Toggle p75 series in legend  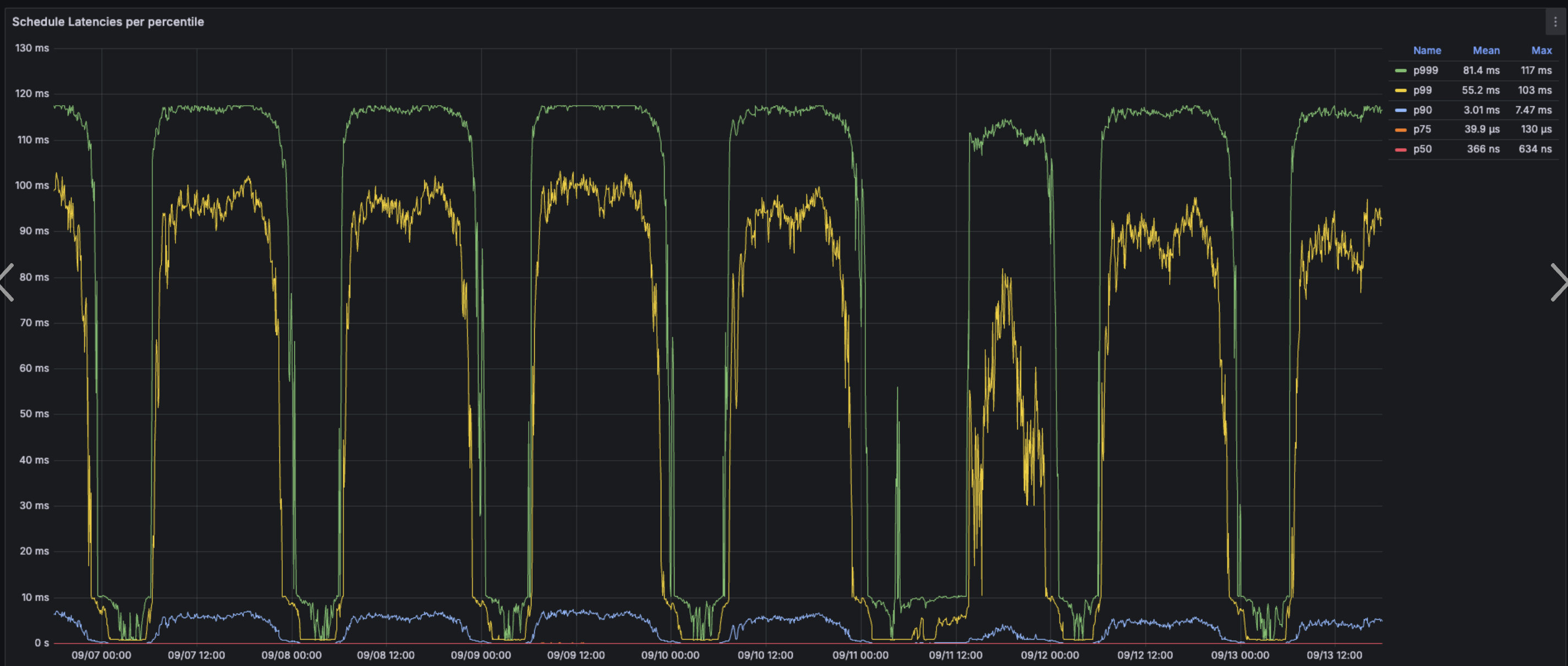[x=1423, y=129]
